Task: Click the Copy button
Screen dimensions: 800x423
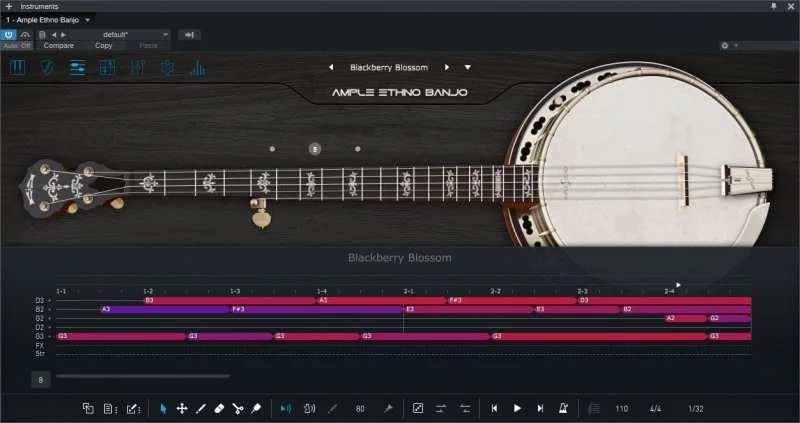Action: click(x=104, y=45)
